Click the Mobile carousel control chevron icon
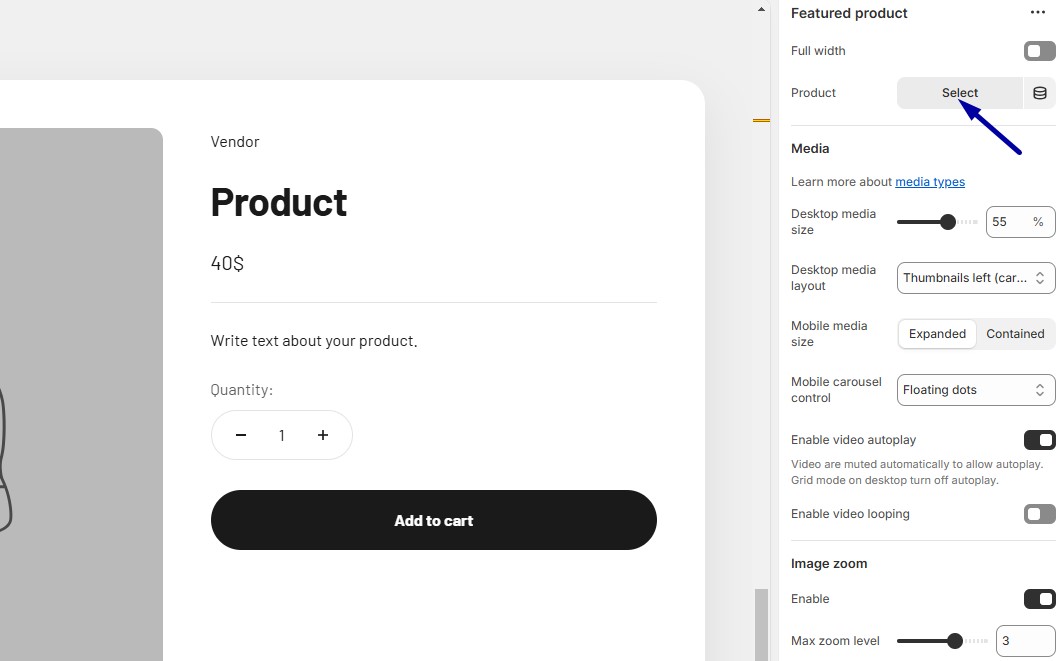Image resolution: width=1064 pixels, height=661 pixels. click(1040, 389)
